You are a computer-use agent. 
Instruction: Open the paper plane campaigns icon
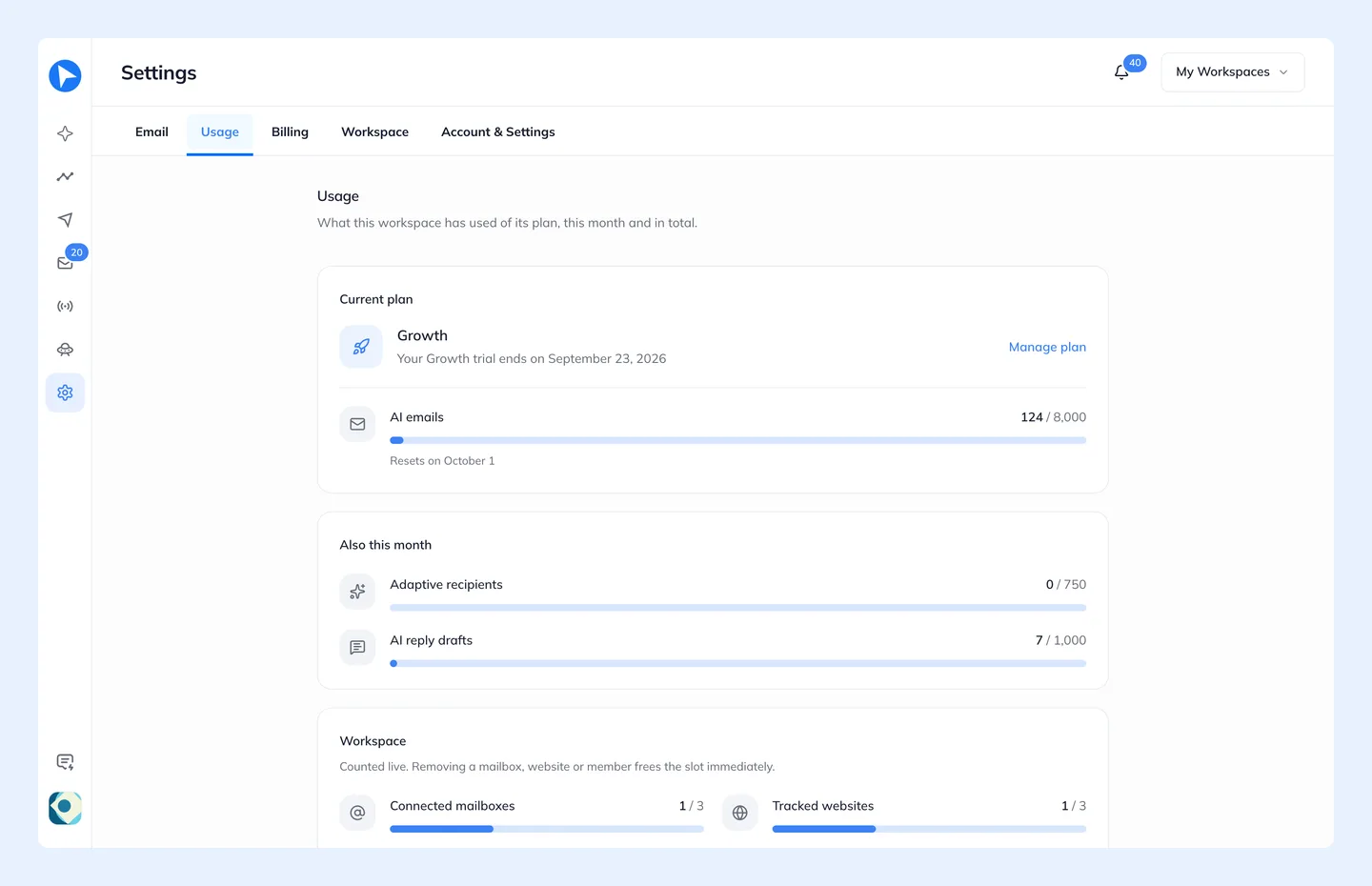pos(65,219)
